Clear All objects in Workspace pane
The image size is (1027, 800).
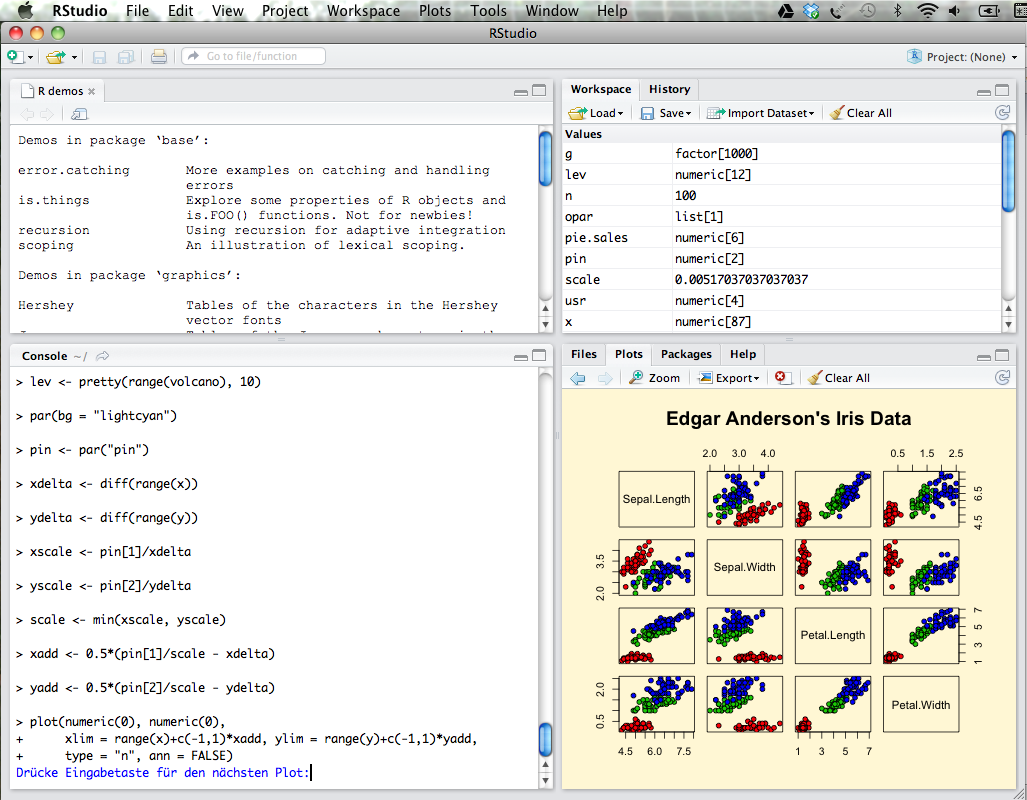coord(861,113)
